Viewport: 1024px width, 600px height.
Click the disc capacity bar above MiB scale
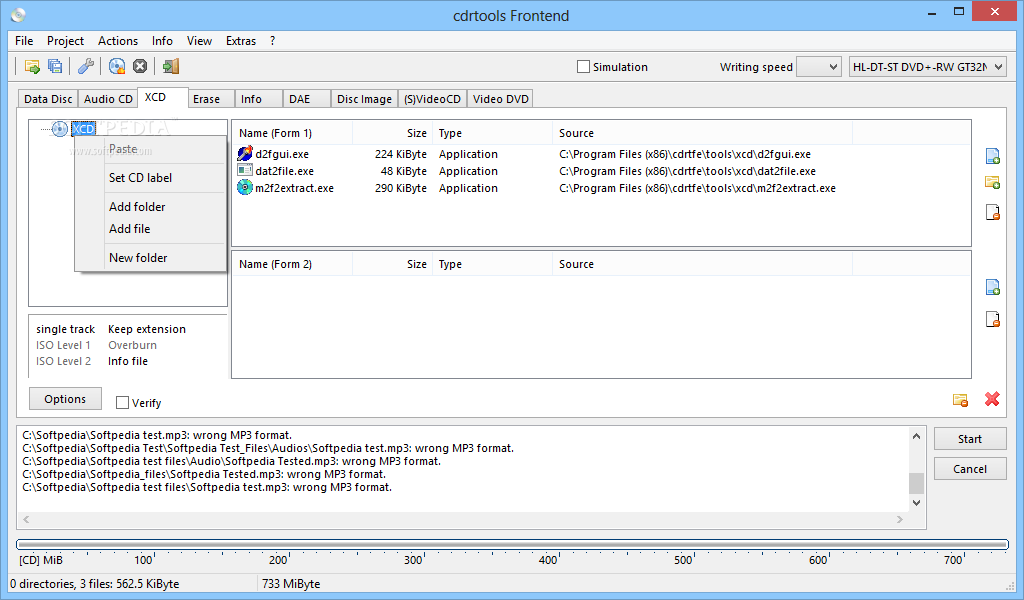point(512,544)
